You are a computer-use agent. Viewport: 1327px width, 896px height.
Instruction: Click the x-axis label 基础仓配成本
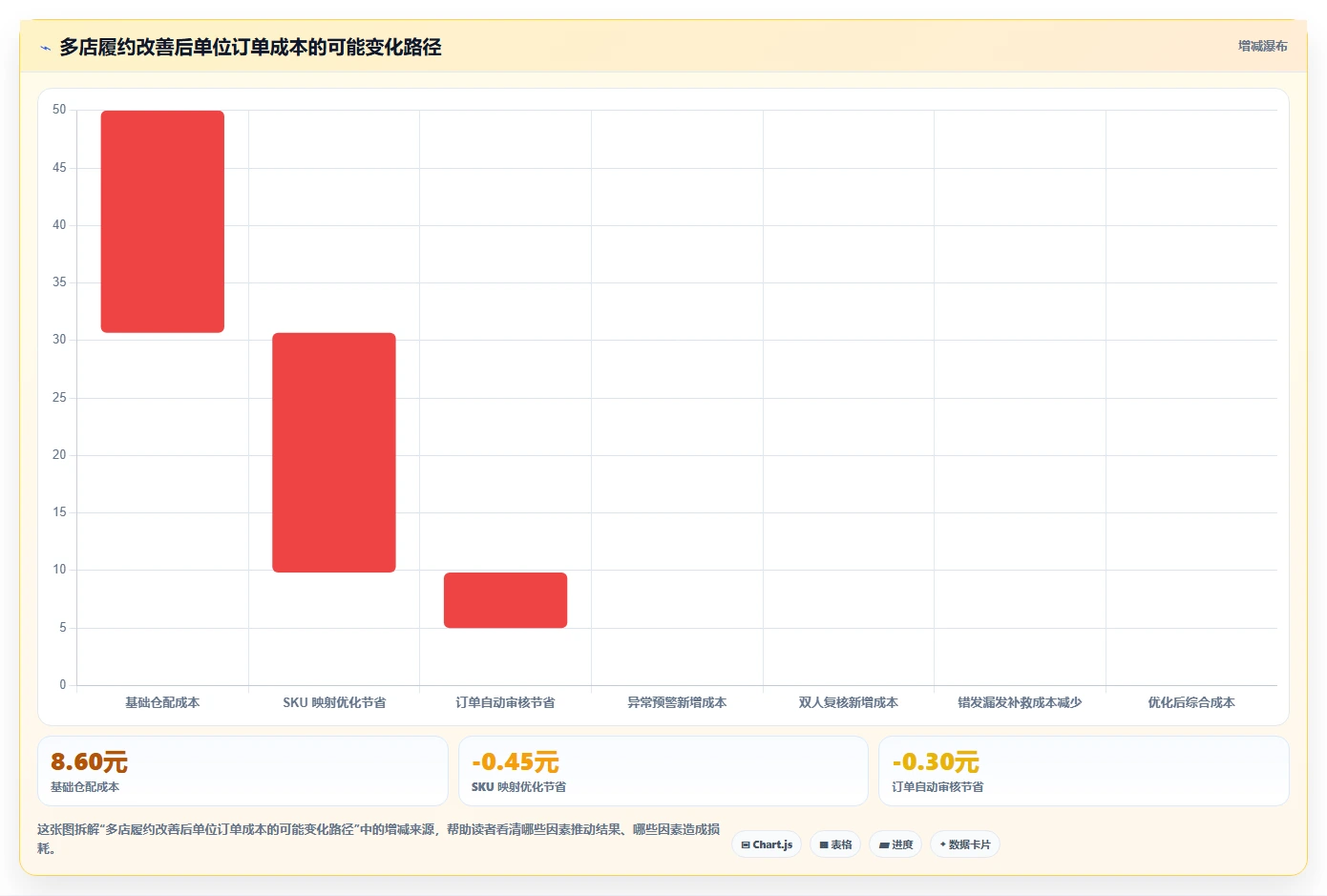click(x=162, y=702)
